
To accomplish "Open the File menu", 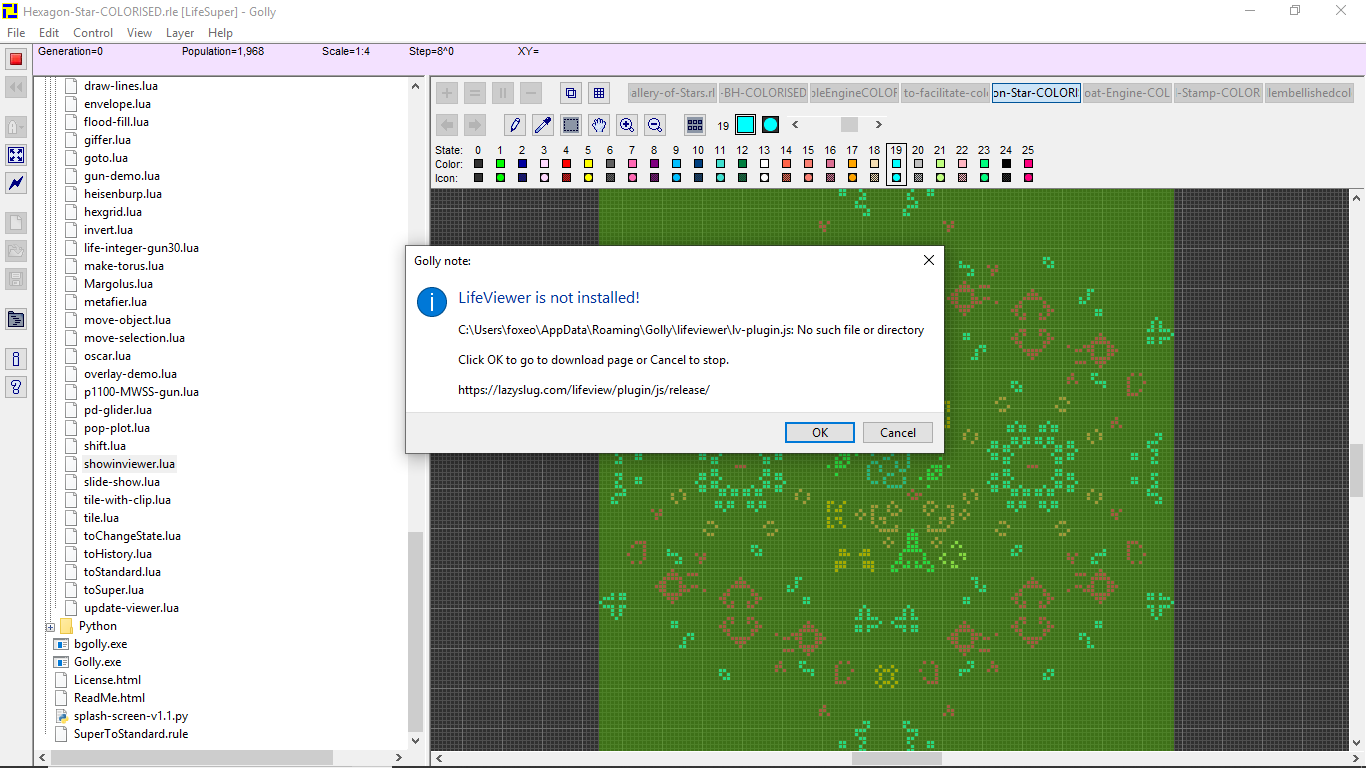I will (16, 33).
